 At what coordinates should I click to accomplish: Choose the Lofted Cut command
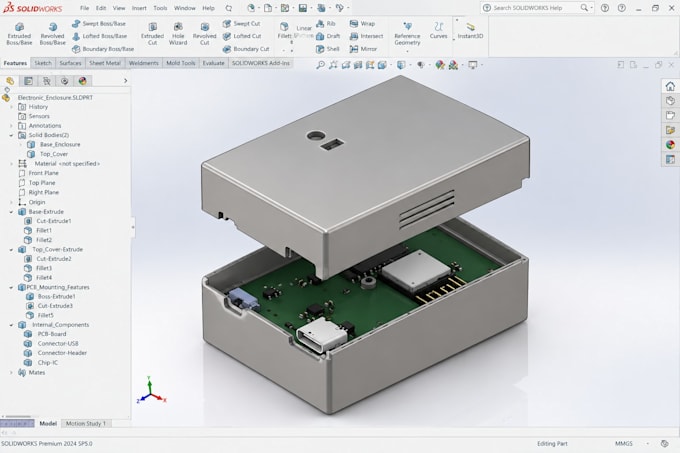pos(242,36)
